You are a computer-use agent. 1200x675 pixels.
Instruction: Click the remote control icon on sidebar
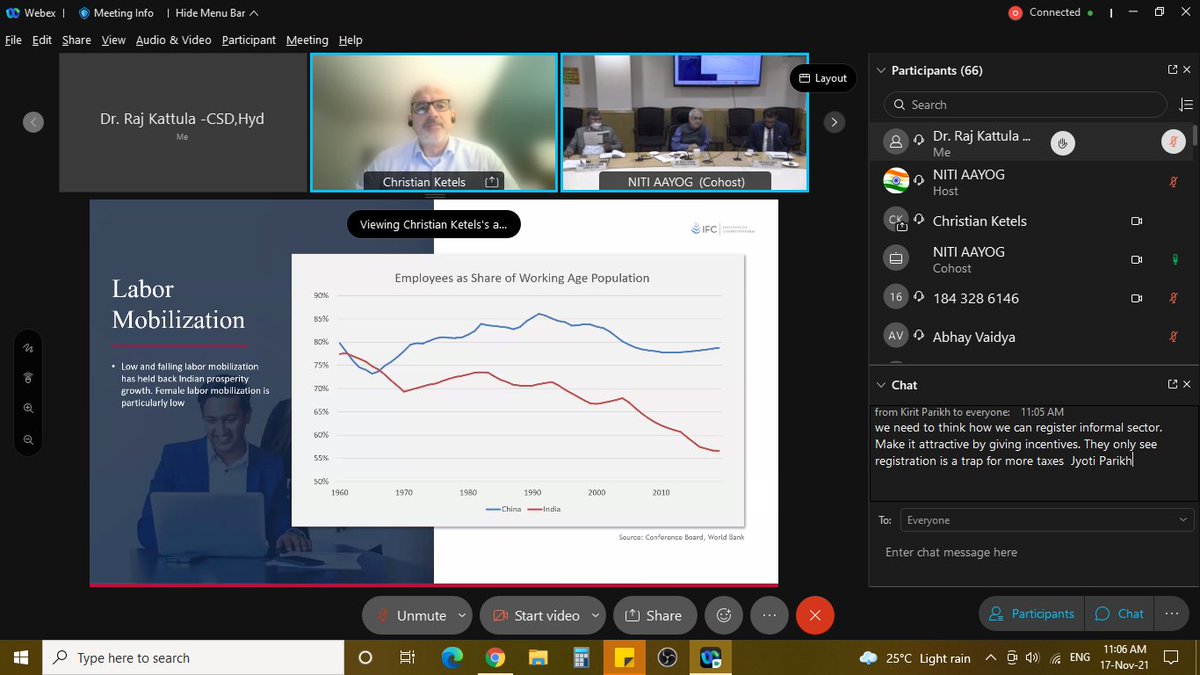[x=28, y=377]
